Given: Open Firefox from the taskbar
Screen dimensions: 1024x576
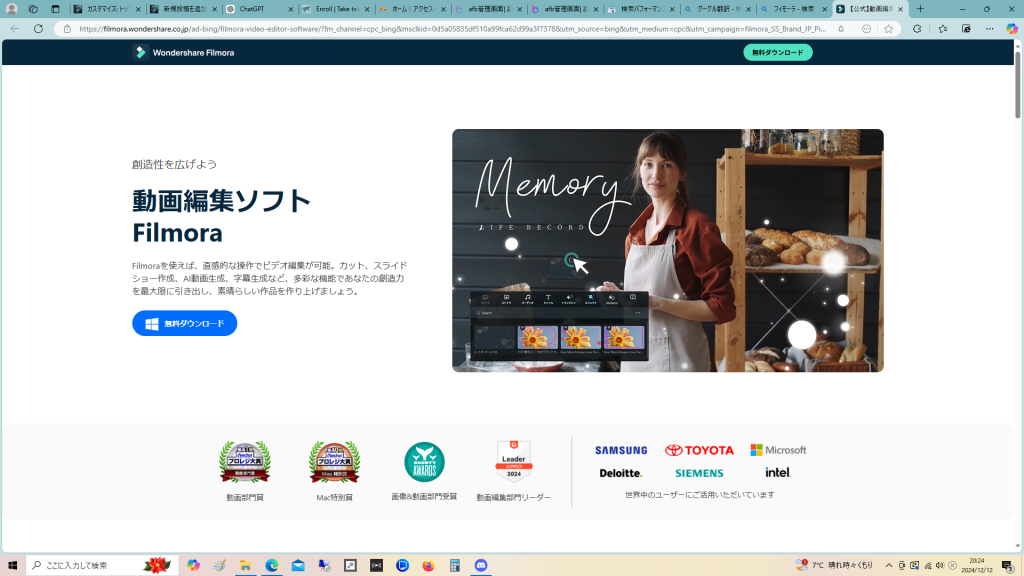Looking at the screenshot, I should 428,565.
